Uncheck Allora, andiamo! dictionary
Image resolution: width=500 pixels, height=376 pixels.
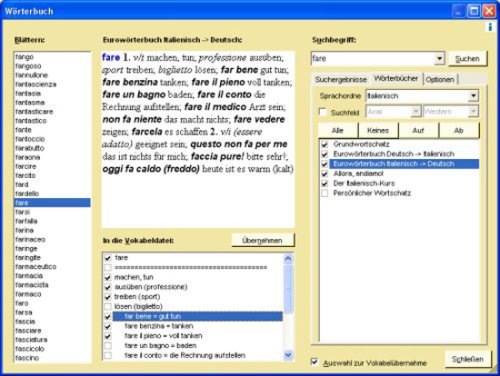click(324, 174)
